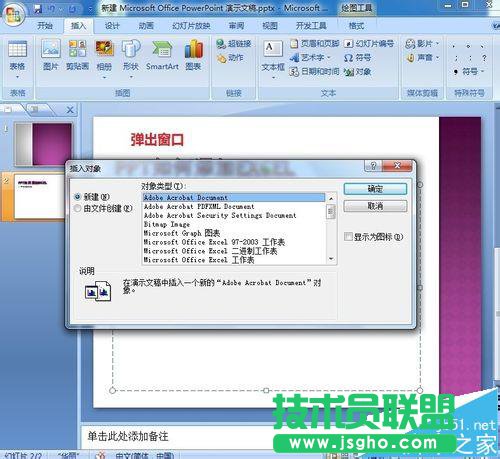
Task: Expand the 艺术字 WordArt dropdown
Action: (x=329, y=58)
